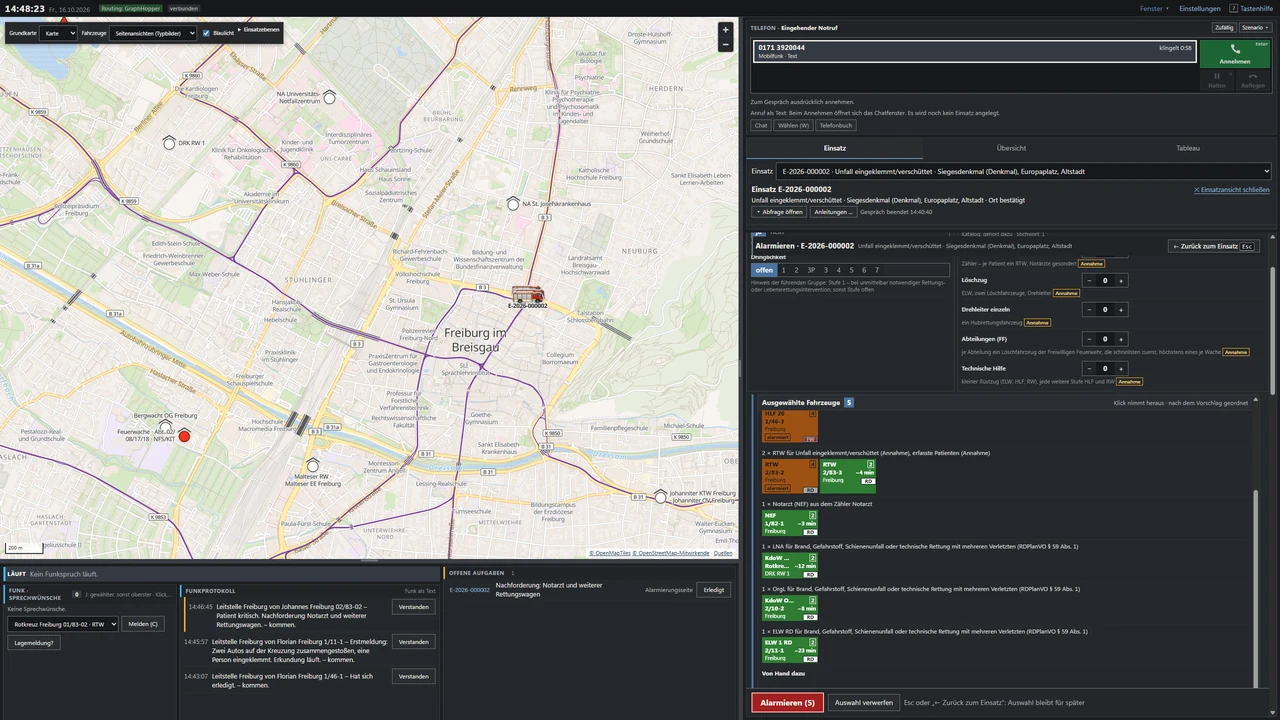Select the NA St. Josefskrankenhaus map marker

514,203
